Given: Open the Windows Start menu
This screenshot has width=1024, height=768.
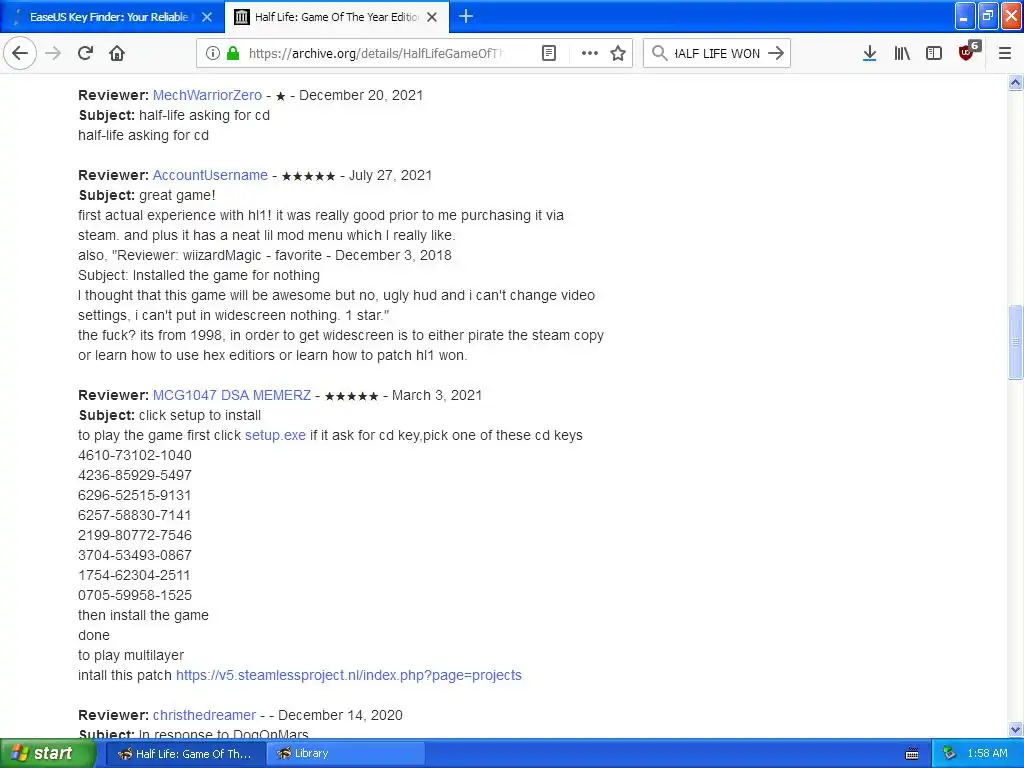Looking at the screenshot, I should click(48, 753).
